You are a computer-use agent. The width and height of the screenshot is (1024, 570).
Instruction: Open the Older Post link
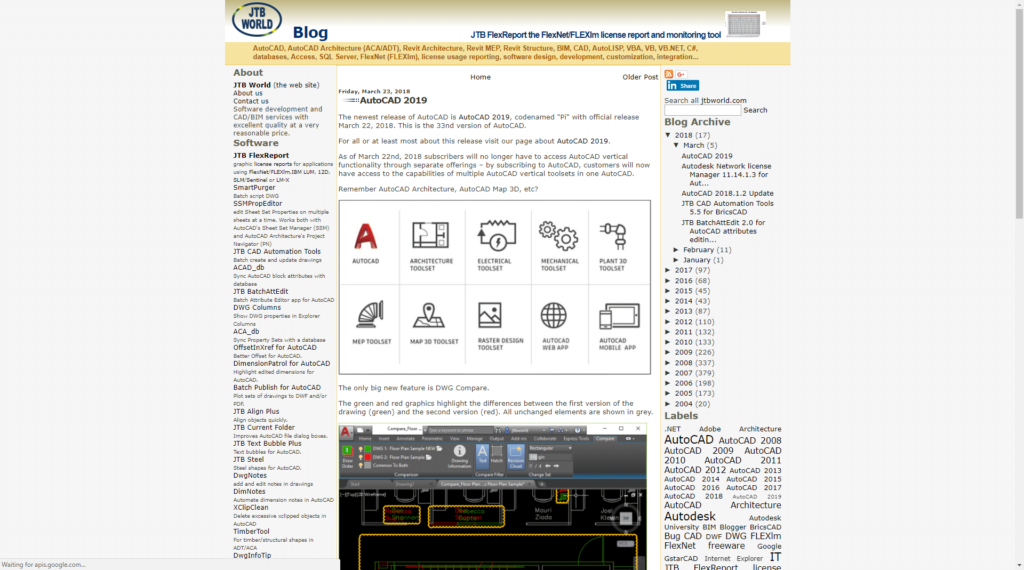[640, 77]
